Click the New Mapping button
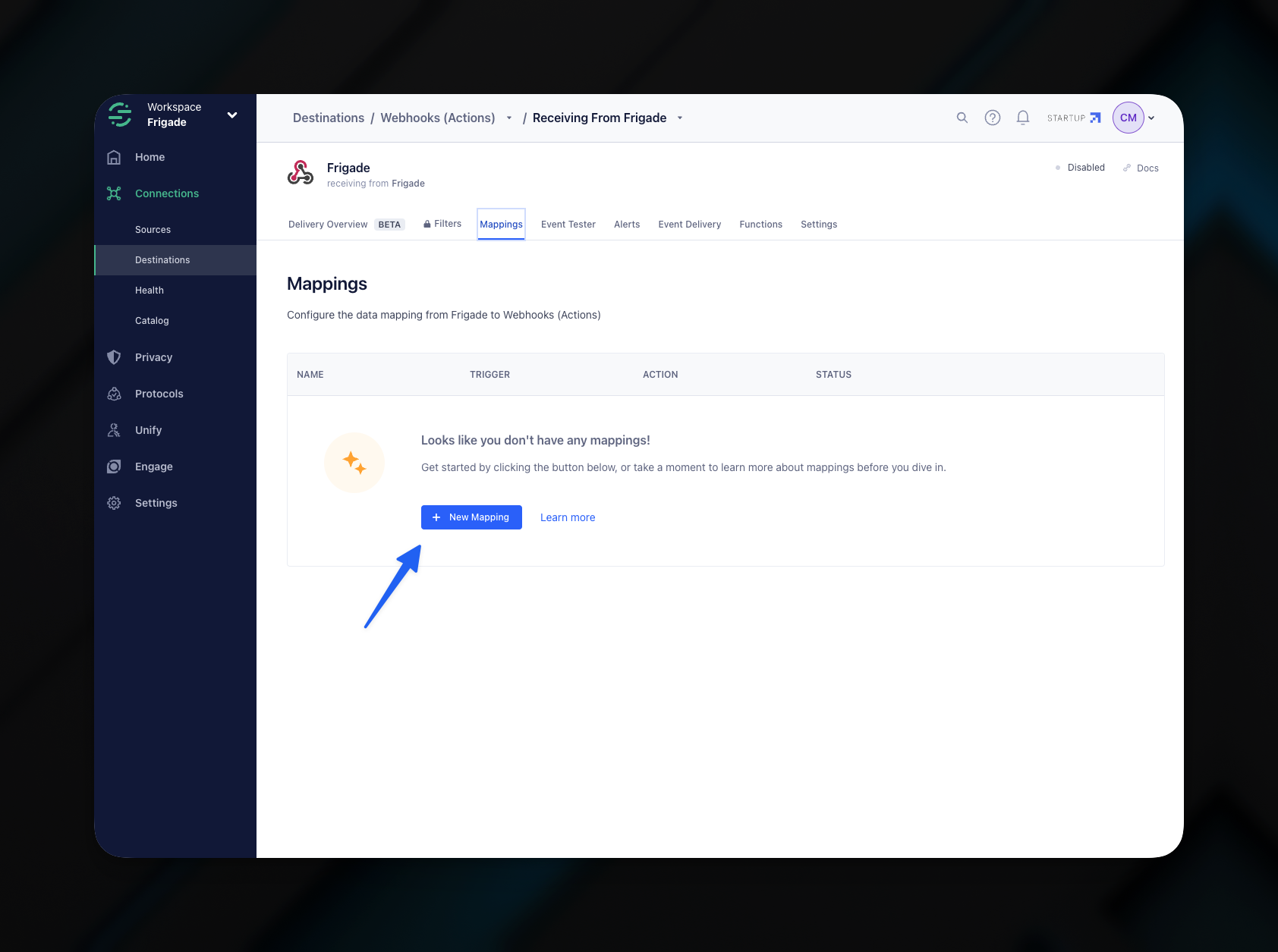This screenshot has height=952, width=1278. [x=471, y=517]
